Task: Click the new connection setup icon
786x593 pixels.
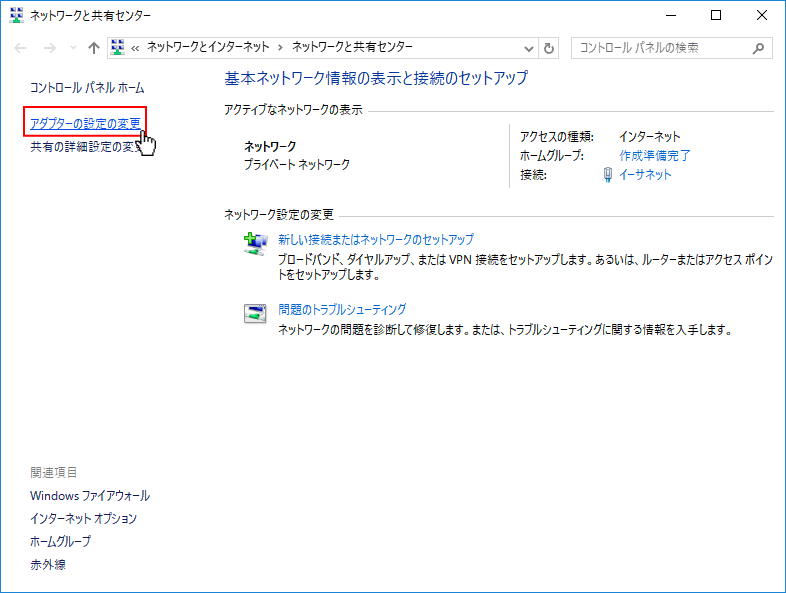Action: click(255, 244)
